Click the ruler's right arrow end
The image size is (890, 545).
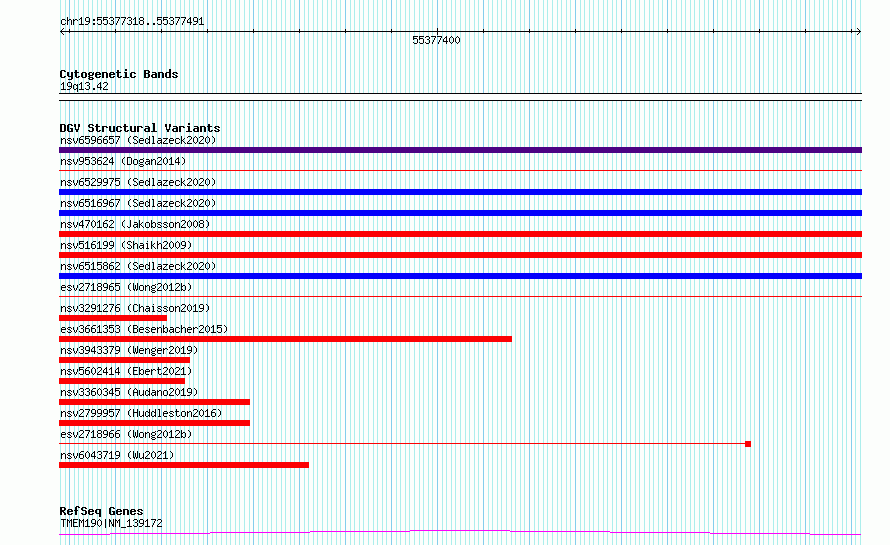[858, 32]
